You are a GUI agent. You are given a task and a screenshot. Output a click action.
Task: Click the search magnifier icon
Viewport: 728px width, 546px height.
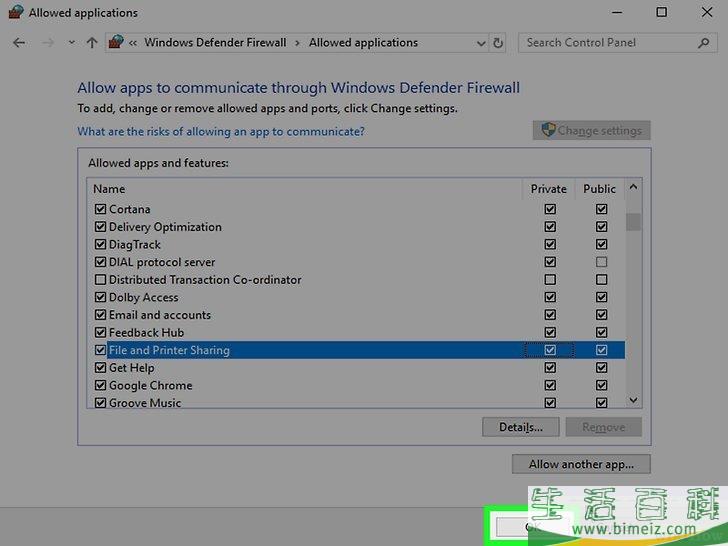703,43
